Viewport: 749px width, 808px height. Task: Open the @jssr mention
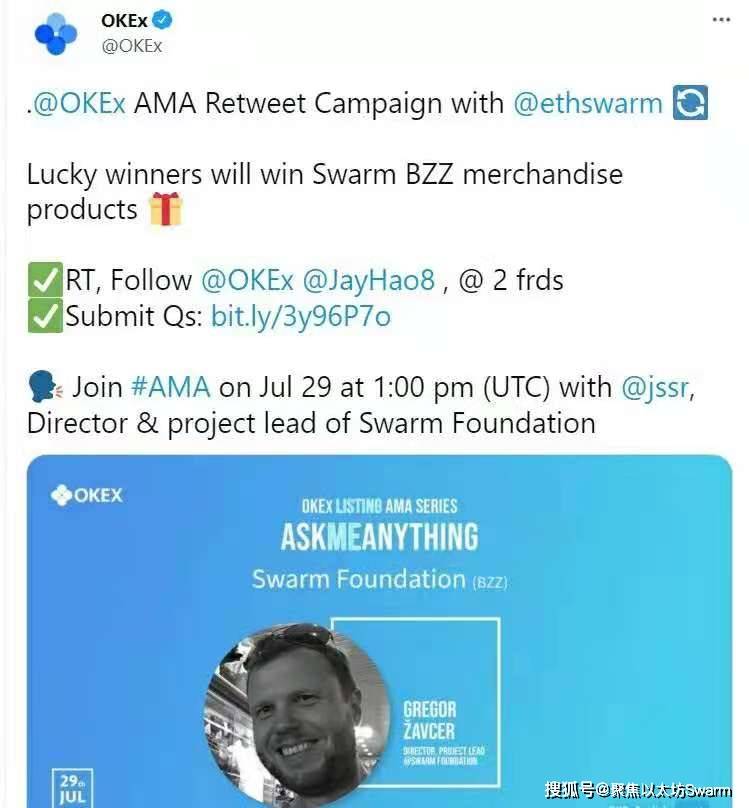(655, 388)
